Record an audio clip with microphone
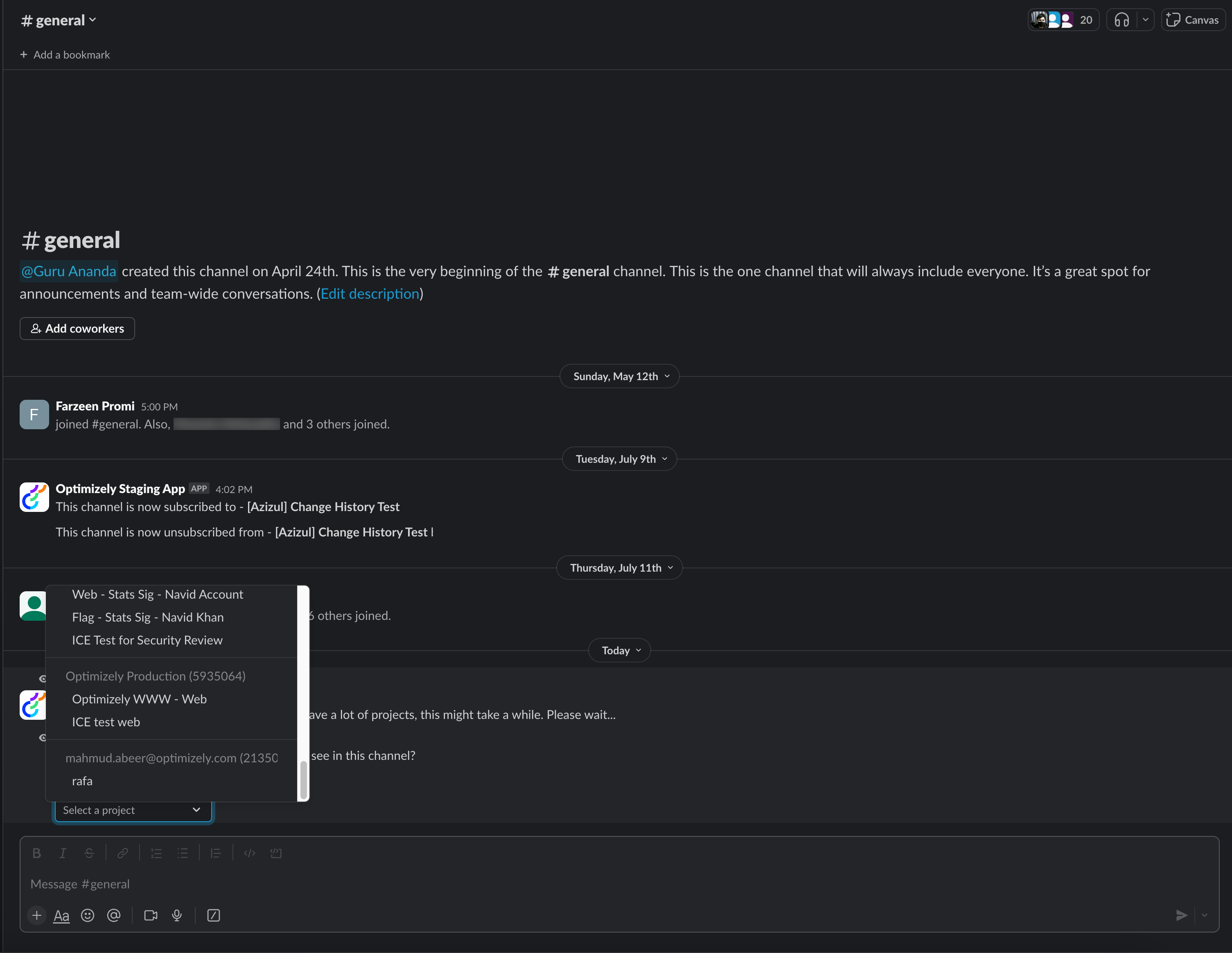This screenshot has height=953, width=1232. 176,915
